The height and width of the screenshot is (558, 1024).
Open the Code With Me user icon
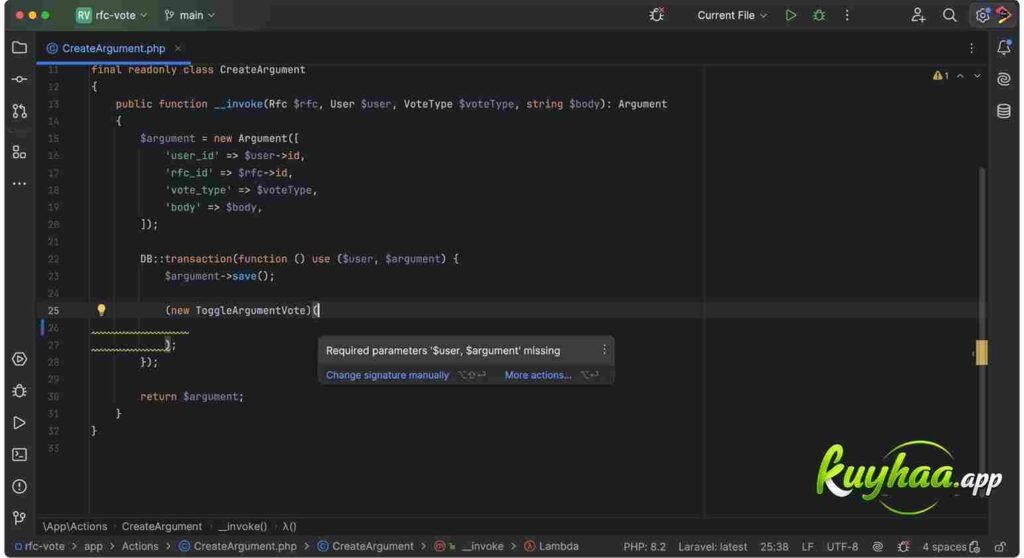pyautogui.click(x=918, y=15)
